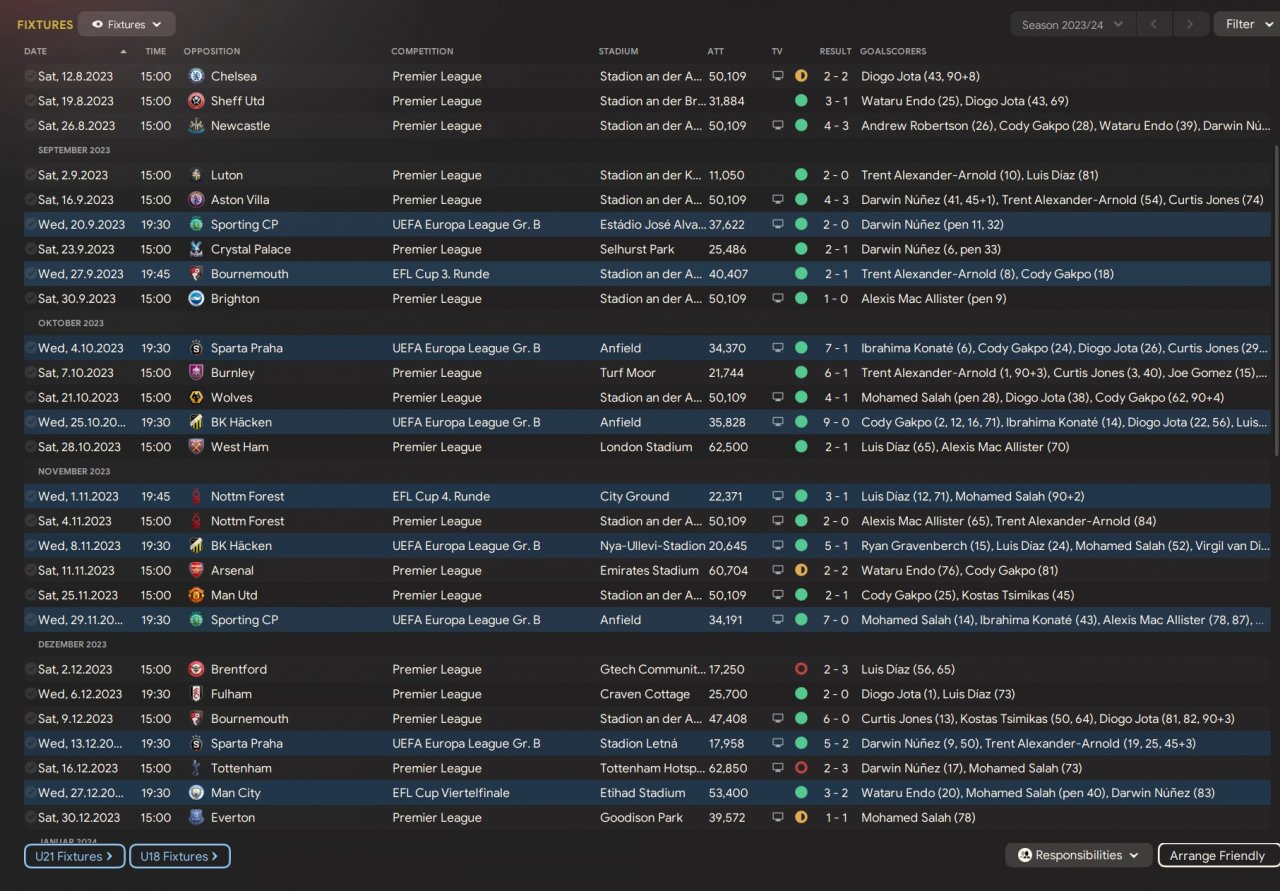Sort by the Opposition column header
This screenshot has width=1280, height=891.
pos(212,51)
